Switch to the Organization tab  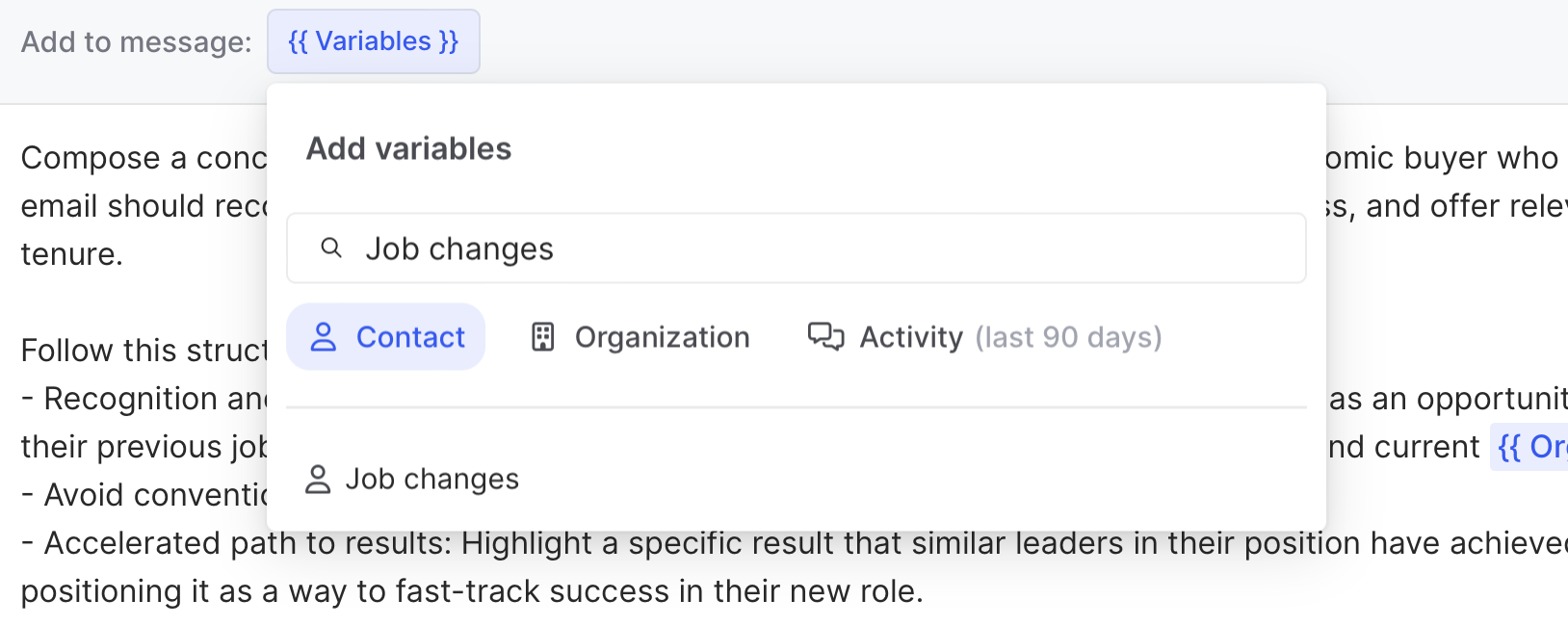tap(640, 337)
